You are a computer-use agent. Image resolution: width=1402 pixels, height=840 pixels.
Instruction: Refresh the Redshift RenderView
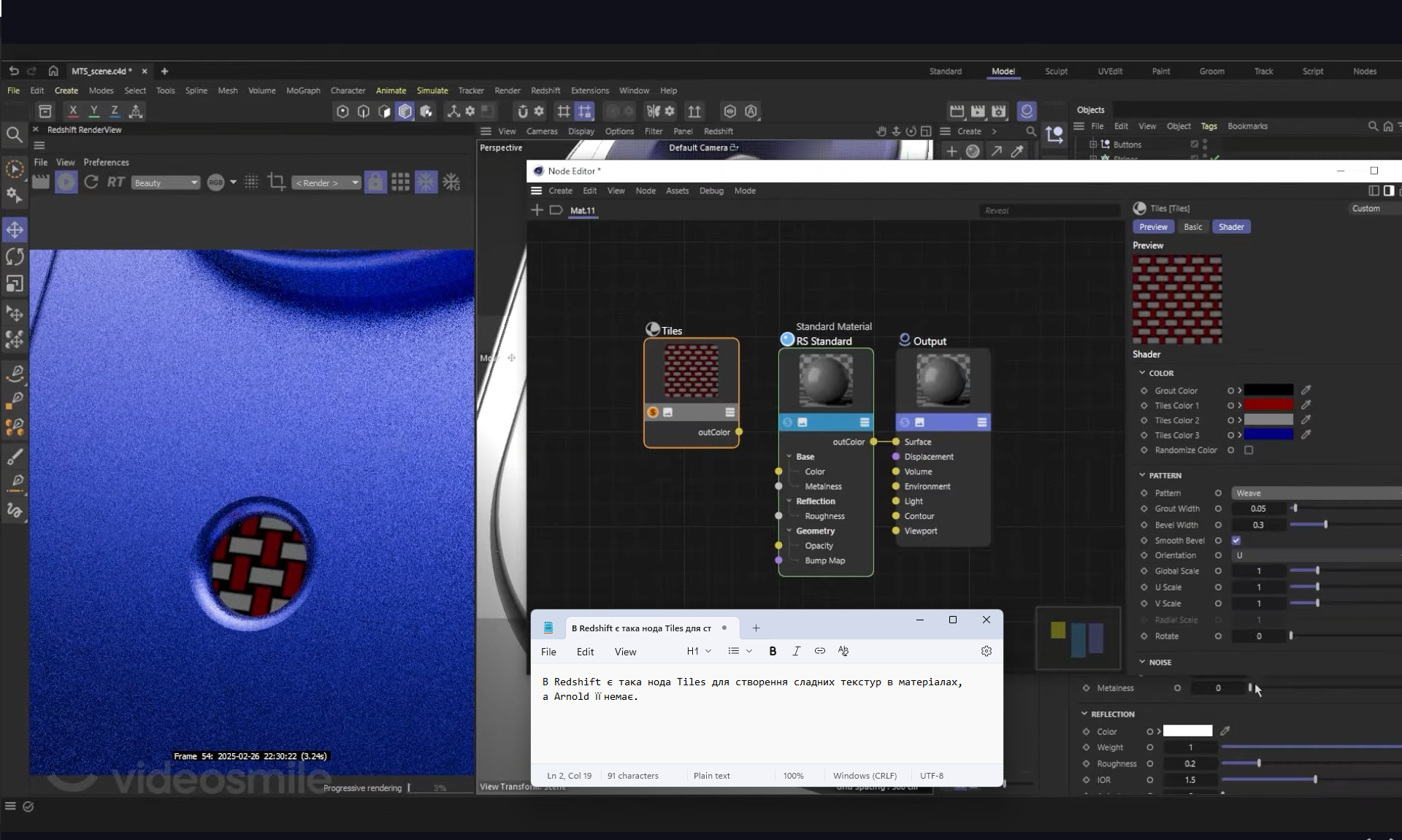[x=91, y=182]
